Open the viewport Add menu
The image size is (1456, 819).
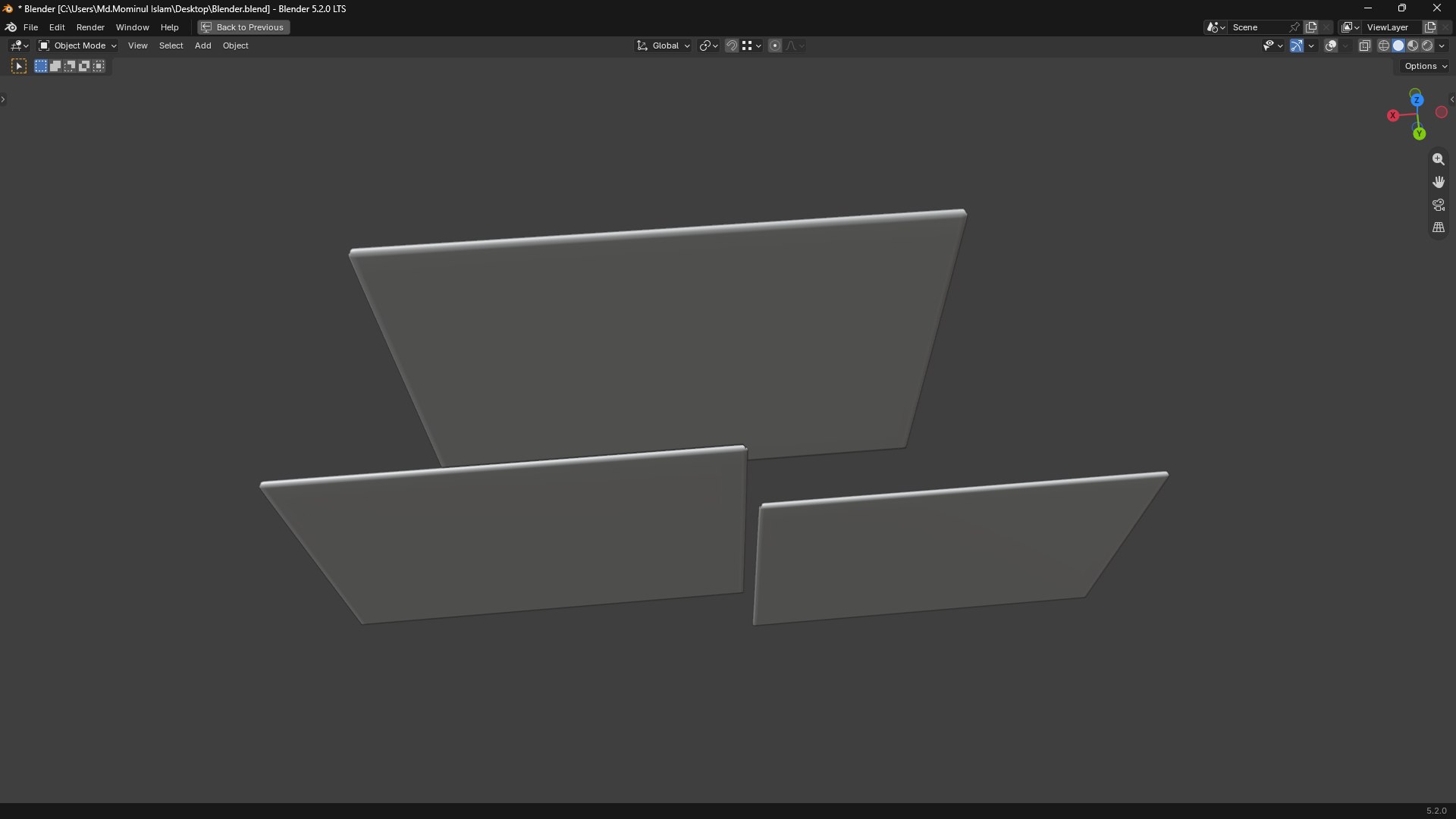202,45
